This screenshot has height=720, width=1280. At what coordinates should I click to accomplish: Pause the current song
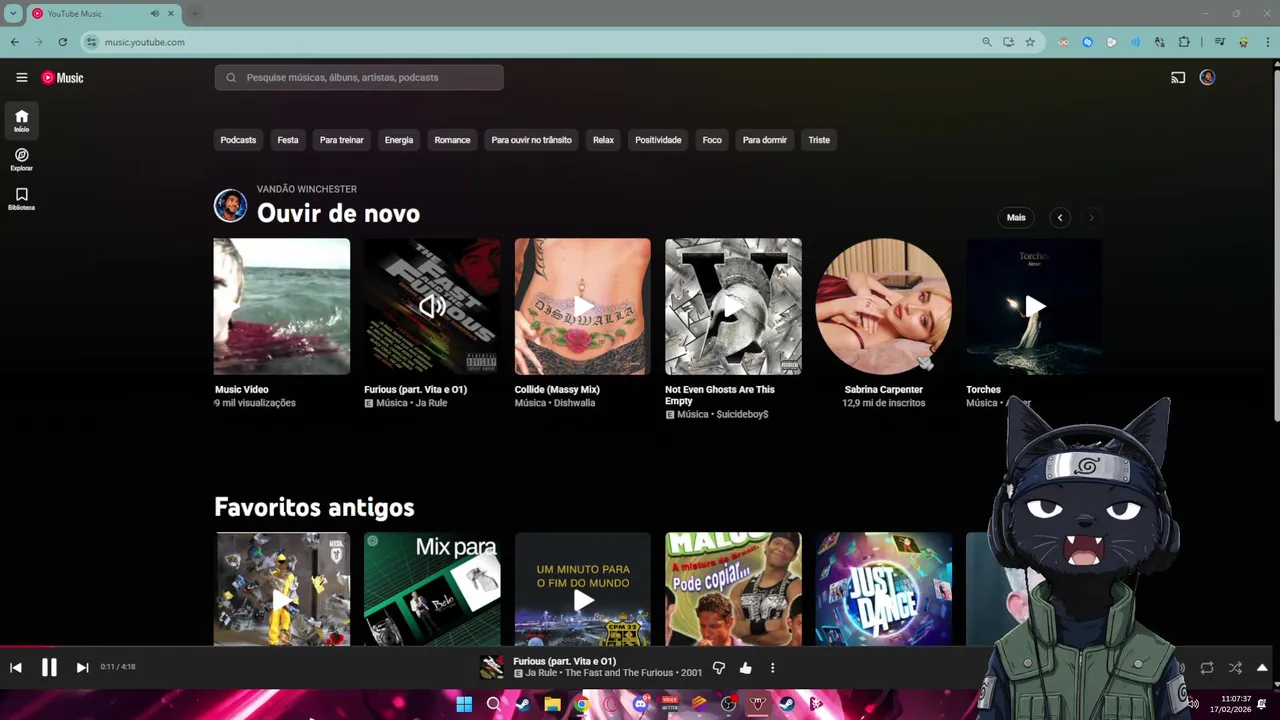pyautogui.click(x=49, y=667)
